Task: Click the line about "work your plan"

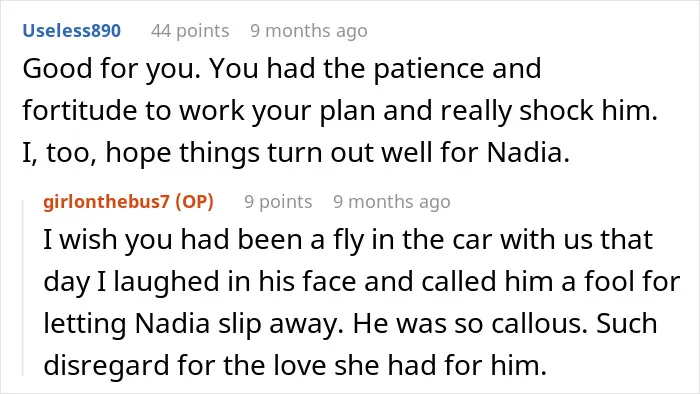Action: (340, 111)
